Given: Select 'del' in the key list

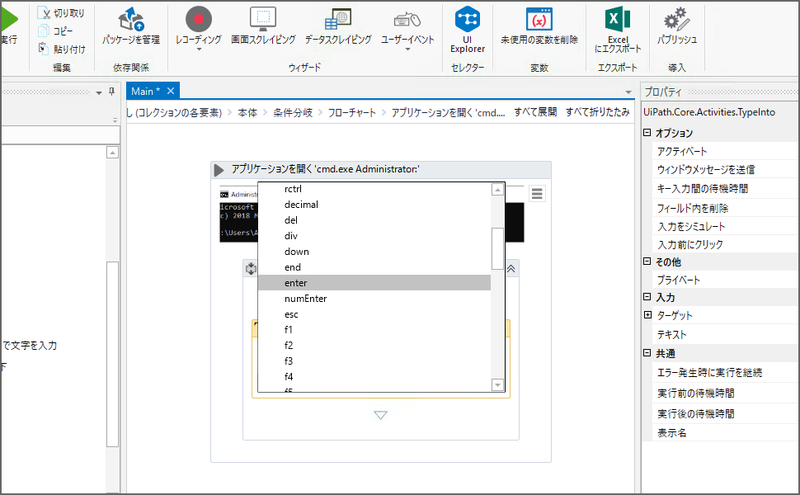Looking at the screenshot, I should 374,220.
